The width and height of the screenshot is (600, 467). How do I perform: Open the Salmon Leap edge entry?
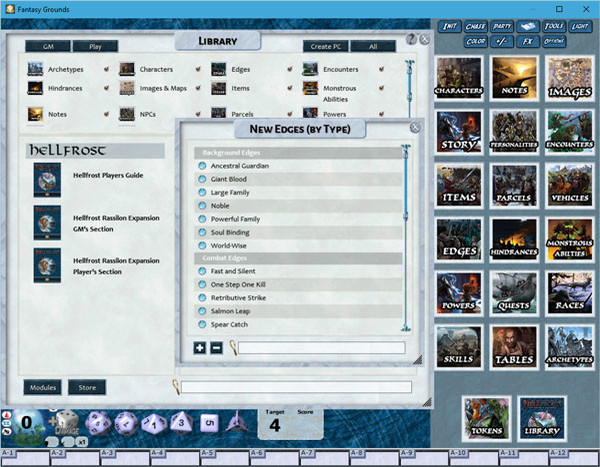tap(233, 311)
